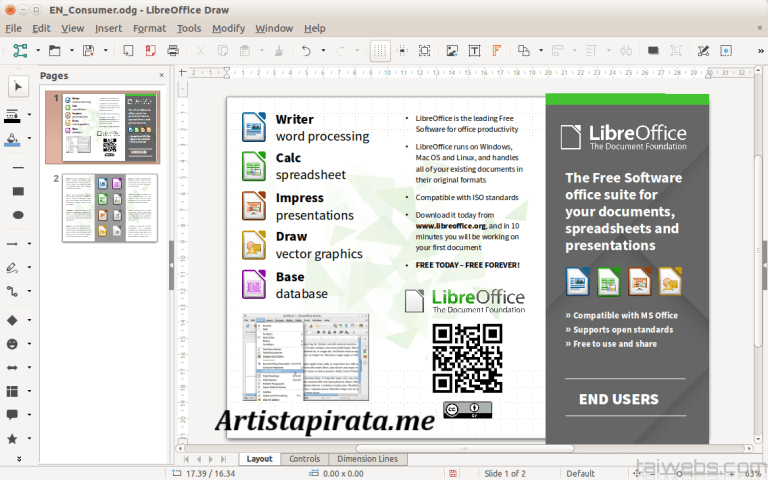Expand the Stars shapes dropdown arrow

click(x=29, y=438)
